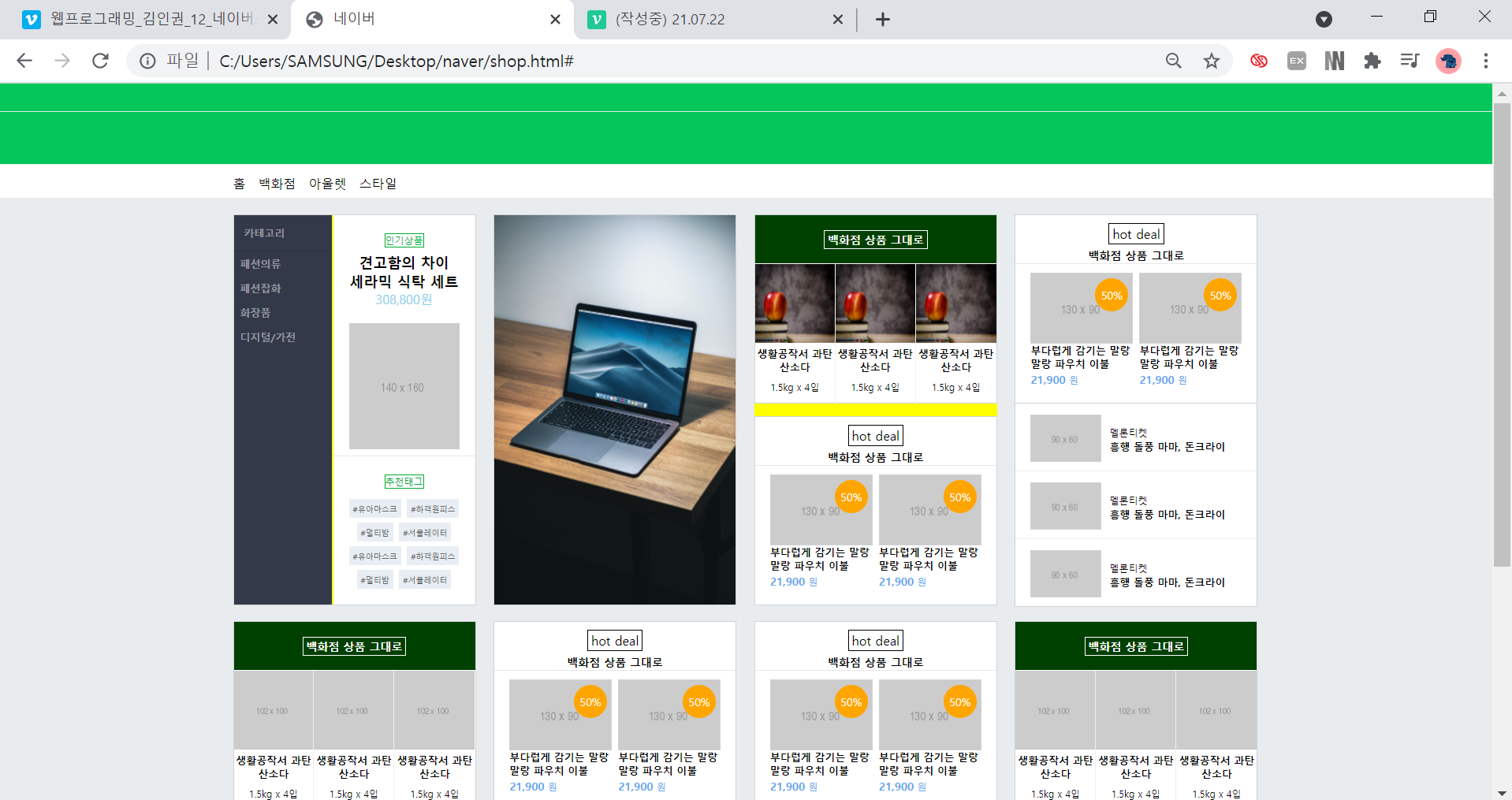Click the large laptop banner image
This screenshot has height=800, width=1512.
tap(615, 410)
